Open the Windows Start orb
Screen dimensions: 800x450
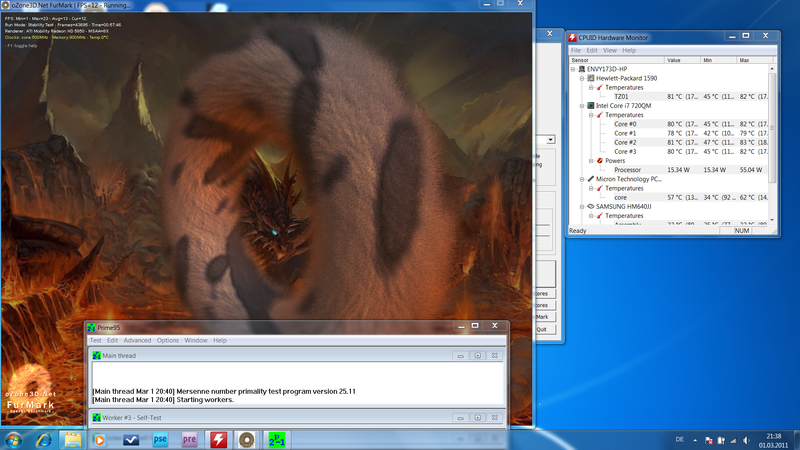(x=13, y=440)
